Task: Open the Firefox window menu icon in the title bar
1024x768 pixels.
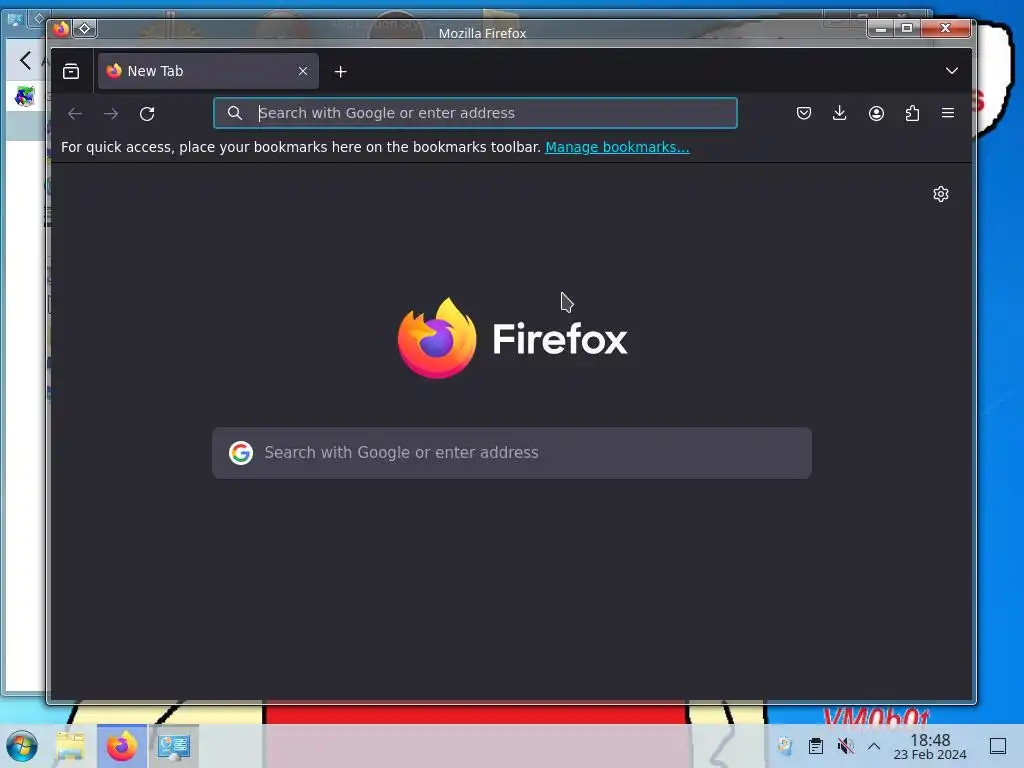Action: point(61,29)
